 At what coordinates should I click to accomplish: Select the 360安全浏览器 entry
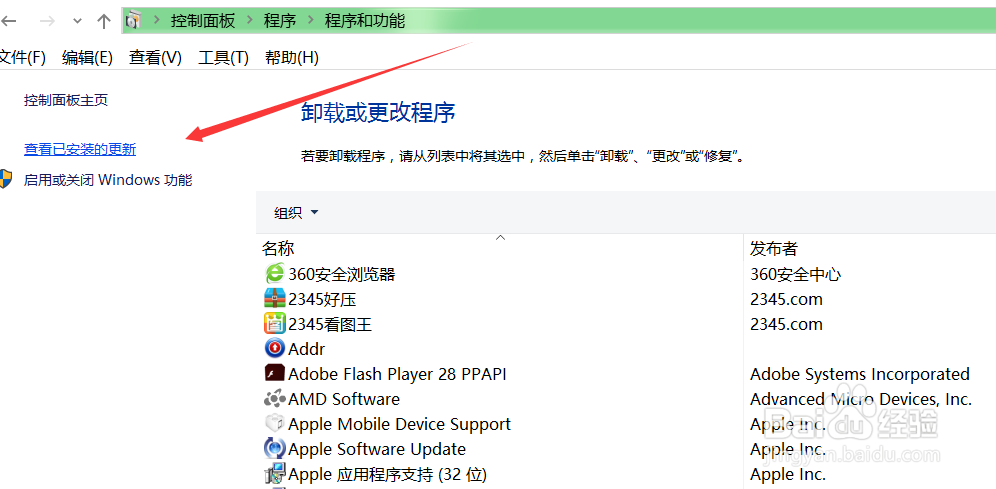click(x=342, y=274)
